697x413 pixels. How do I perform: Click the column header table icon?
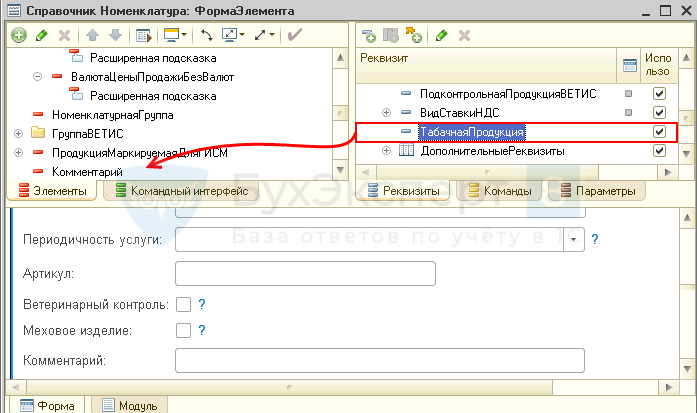(x=629, y=65)
